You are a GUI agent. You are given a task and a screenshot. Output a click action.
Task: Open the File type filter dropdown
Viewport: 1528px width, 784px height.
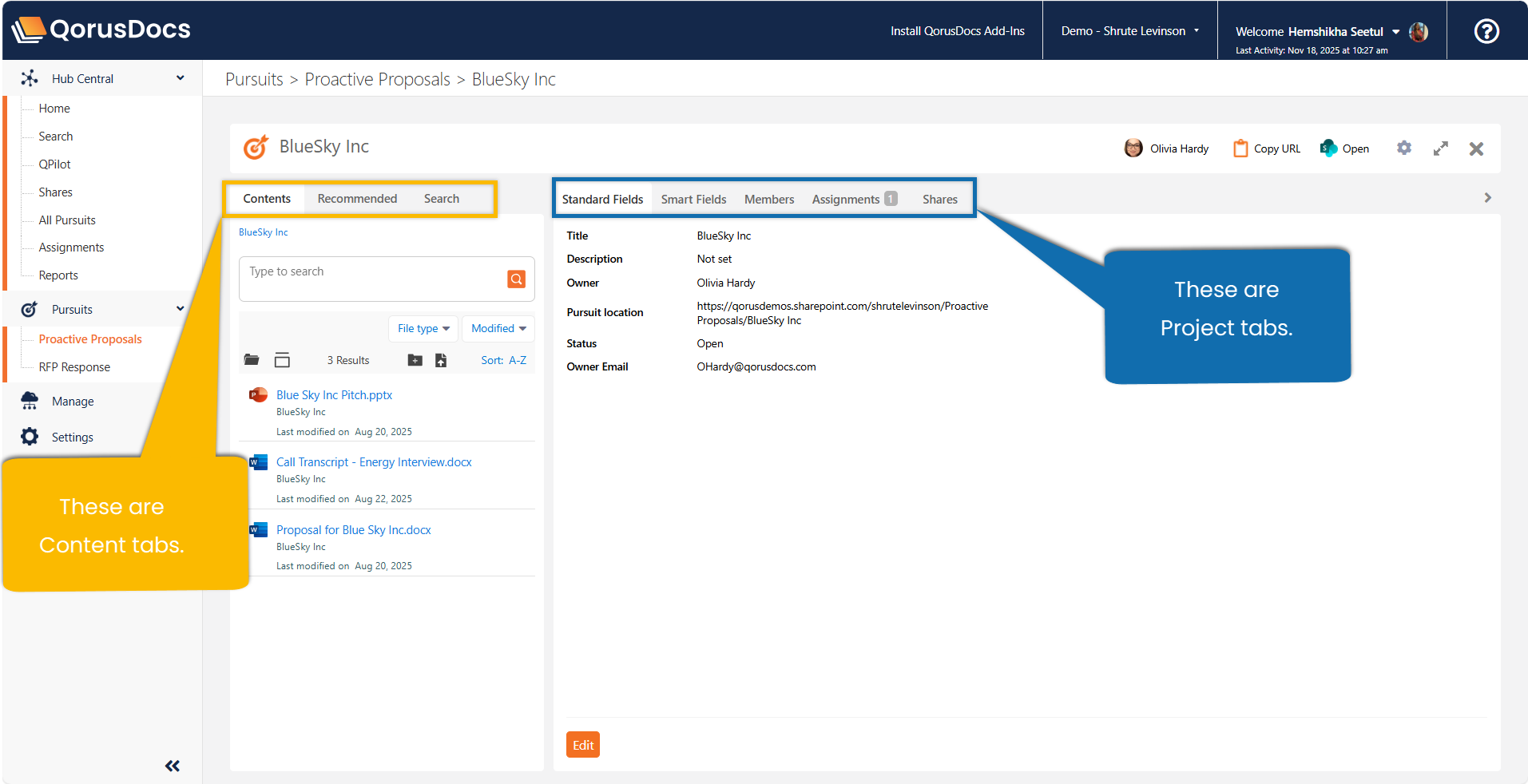point(423,328)
